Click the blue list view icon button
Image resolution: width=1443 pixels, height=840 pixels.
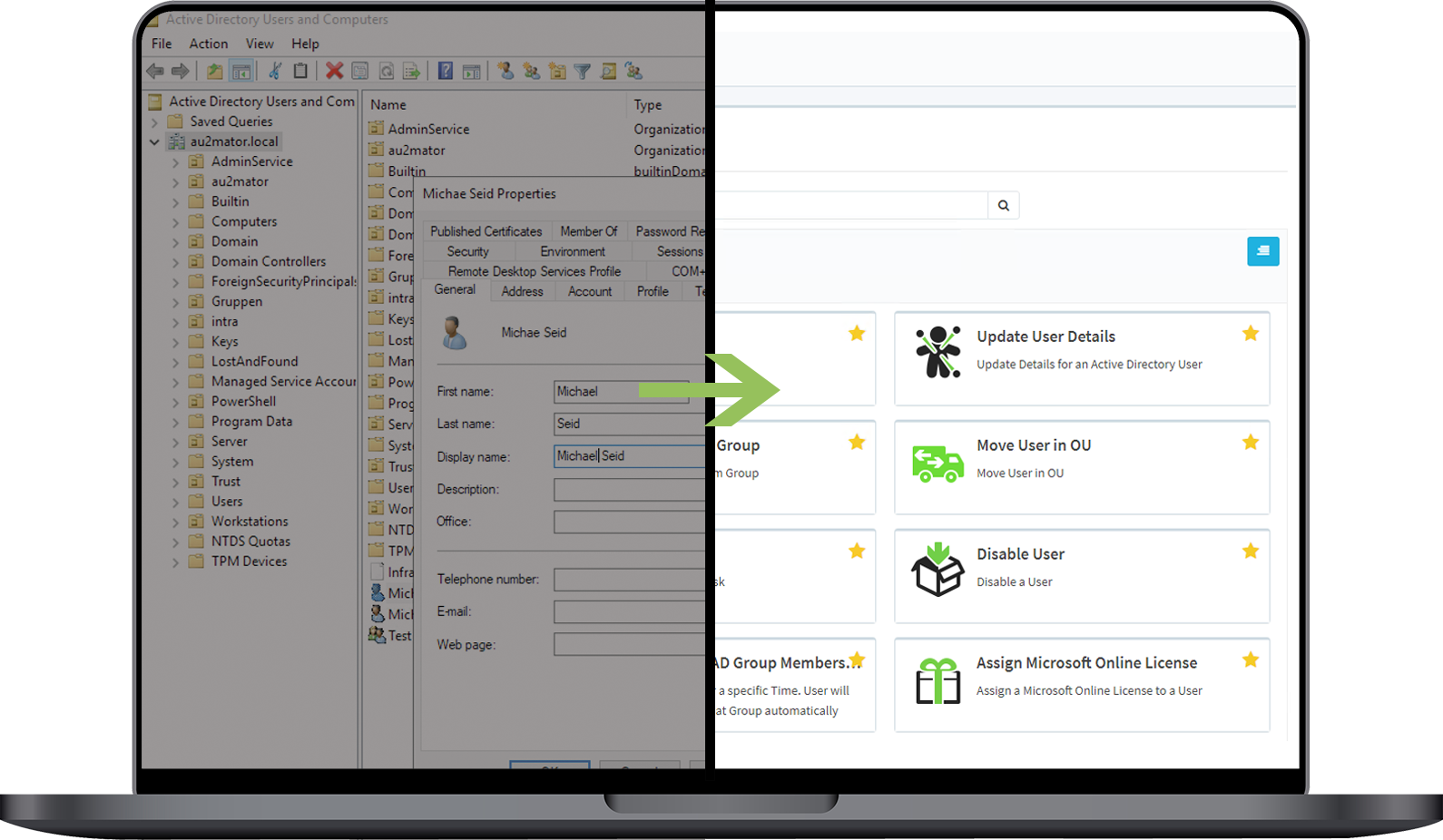tap(1262, 251)
